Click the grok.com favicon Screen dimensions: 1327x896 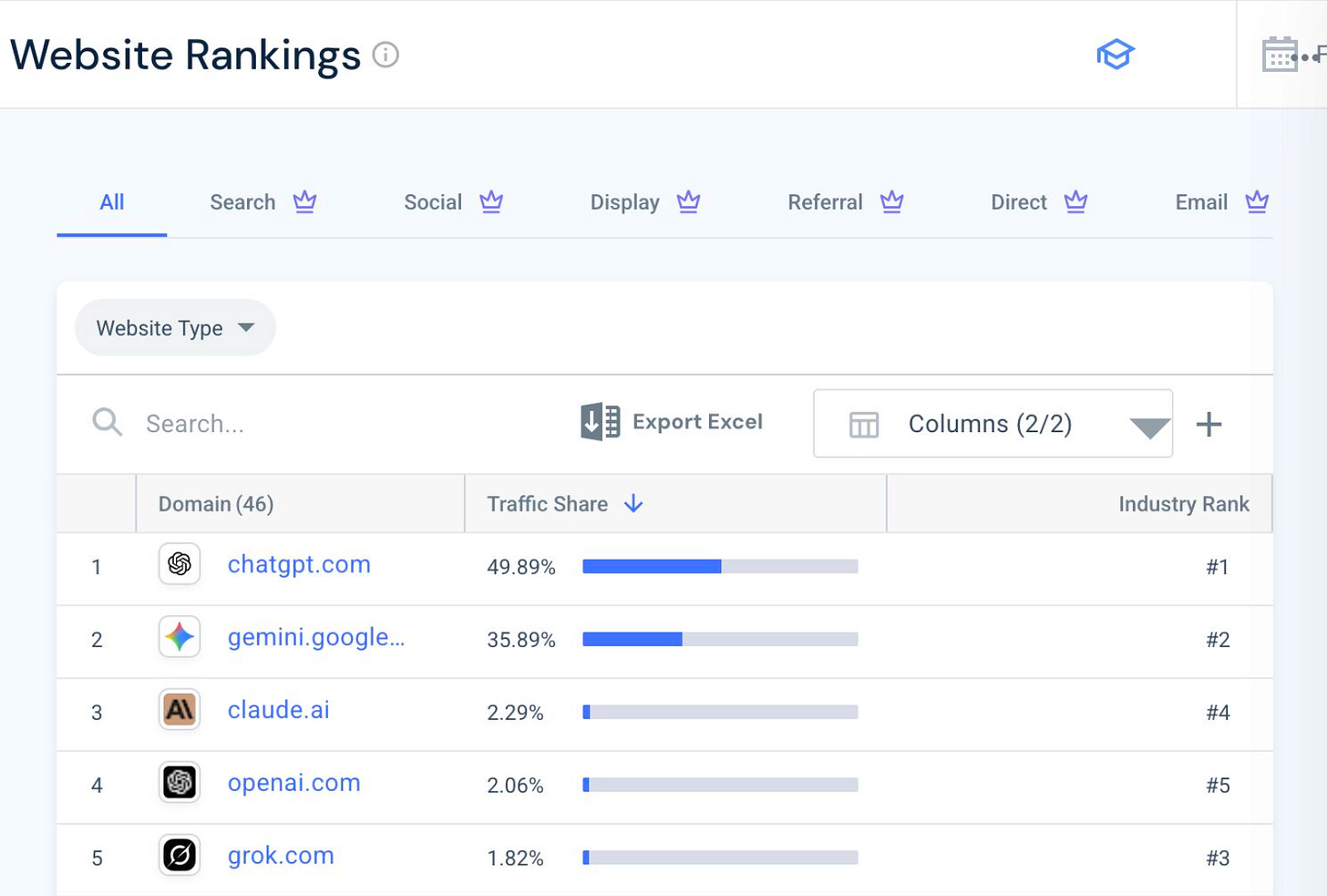[180, 856]
